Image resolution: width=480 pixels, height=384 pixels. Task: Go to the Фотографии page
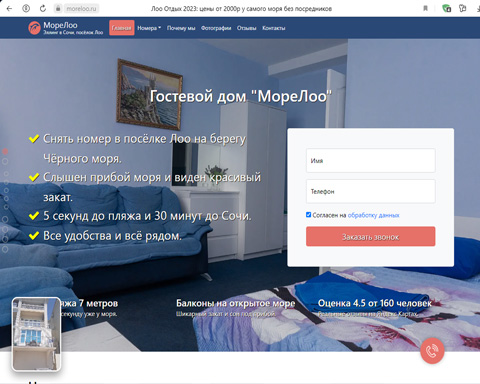[216, 28]
